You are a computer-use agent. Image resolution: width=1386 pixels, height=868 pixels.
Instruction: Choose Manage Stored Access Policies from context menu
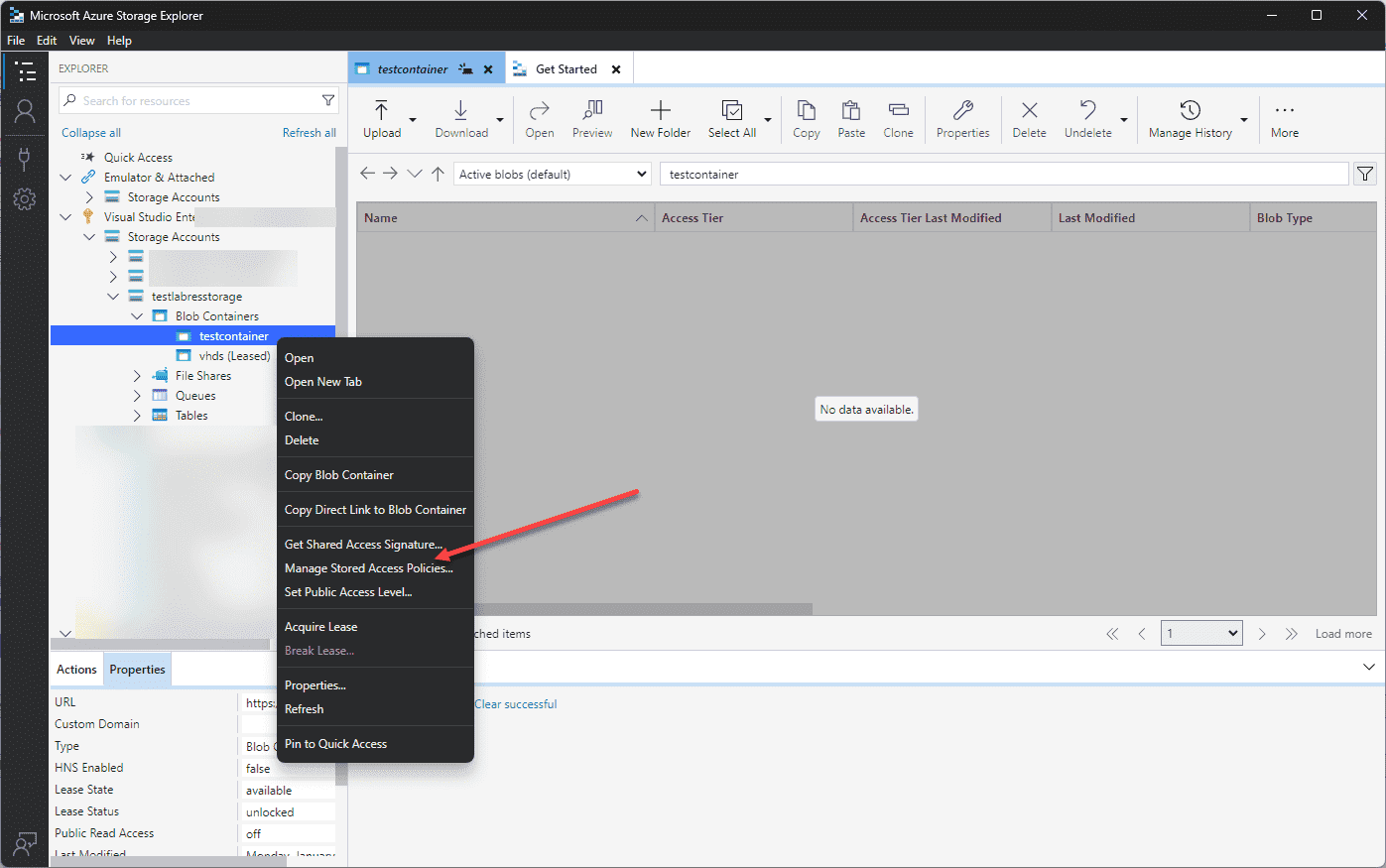(375, 568)
